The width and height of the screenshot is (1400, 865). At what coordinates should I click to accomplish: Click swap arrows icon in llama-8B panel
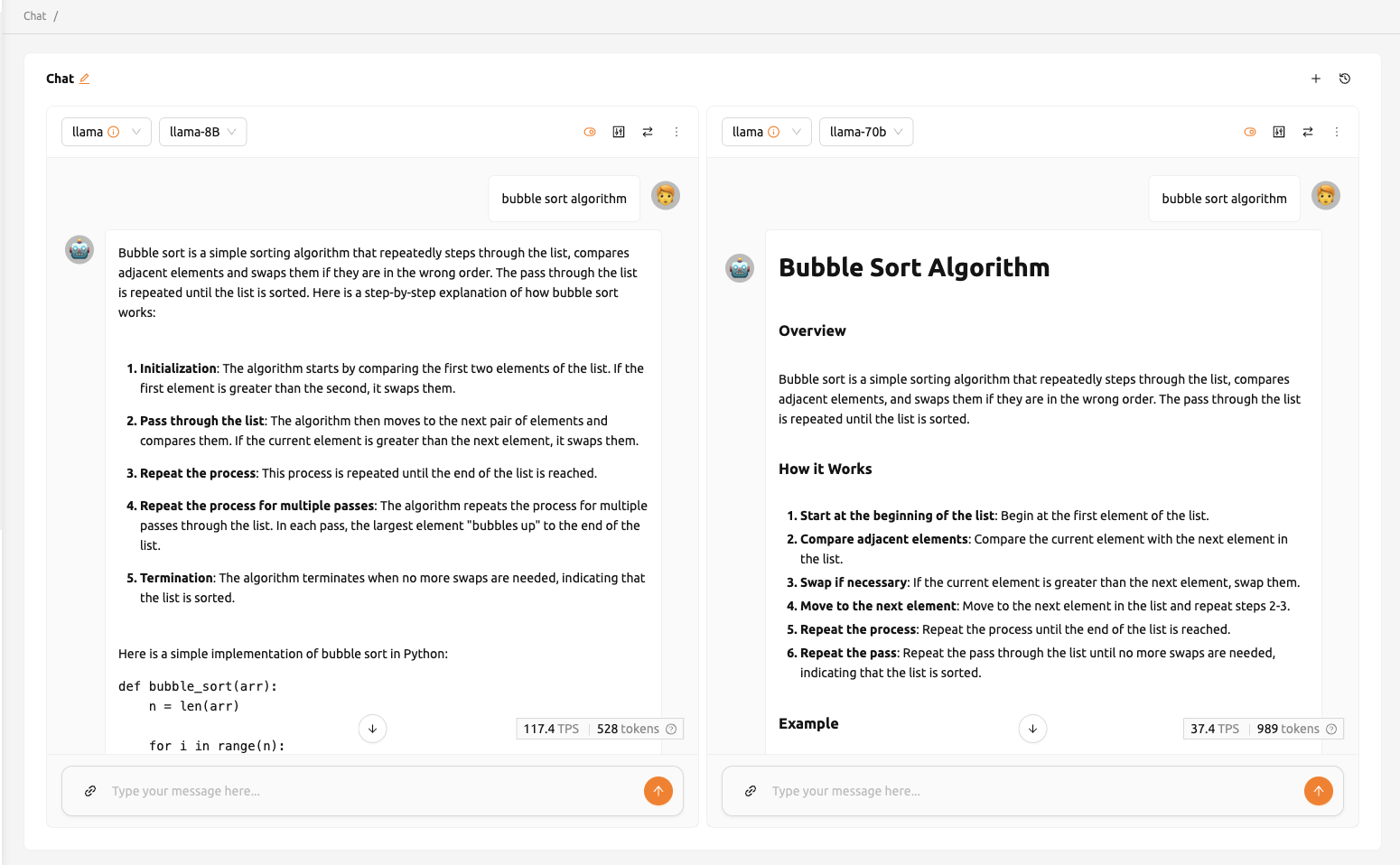click(x=648, y=132)
